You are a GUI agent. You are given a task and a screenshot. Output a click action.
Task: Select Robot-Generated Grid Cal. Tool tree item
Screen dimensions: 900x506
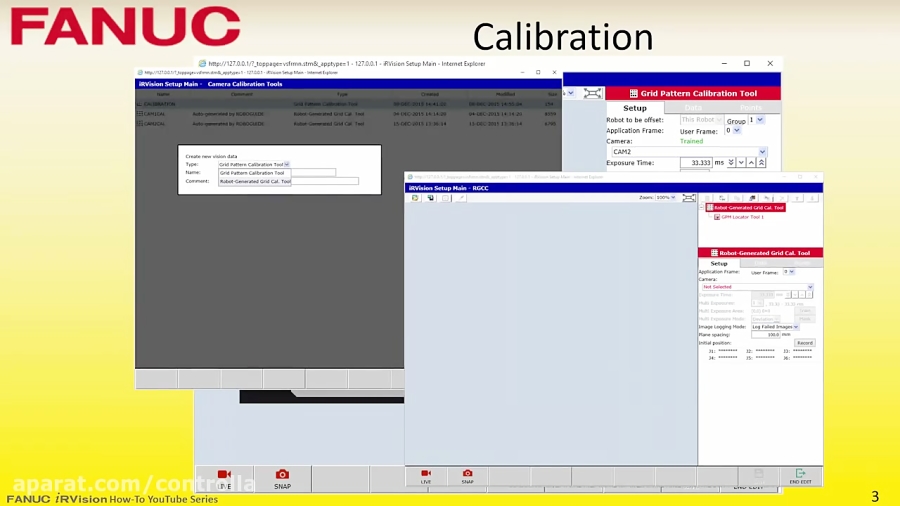click(x=746, y=208)
